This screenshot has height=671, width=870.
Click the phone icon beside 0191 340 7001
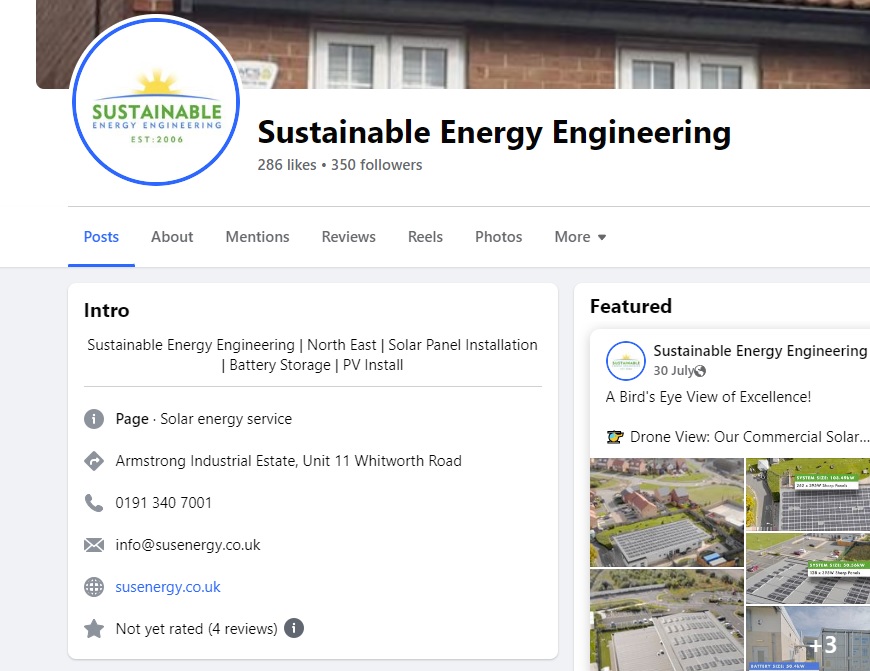pos(94,503)
